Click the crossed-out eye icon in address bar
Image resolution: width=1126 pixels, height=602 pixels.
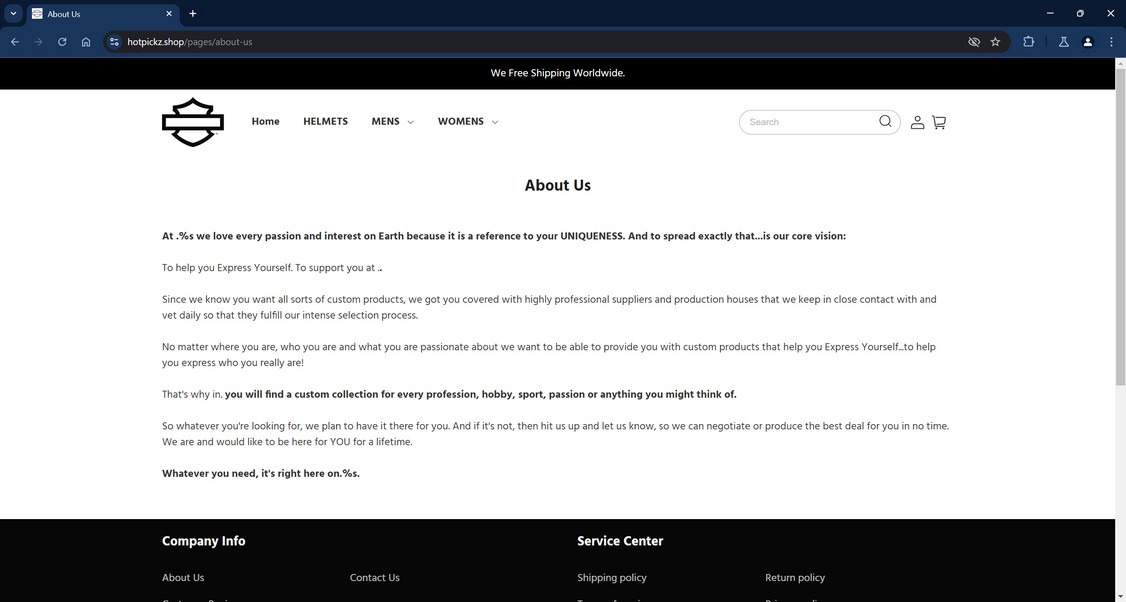coord(974,42)
